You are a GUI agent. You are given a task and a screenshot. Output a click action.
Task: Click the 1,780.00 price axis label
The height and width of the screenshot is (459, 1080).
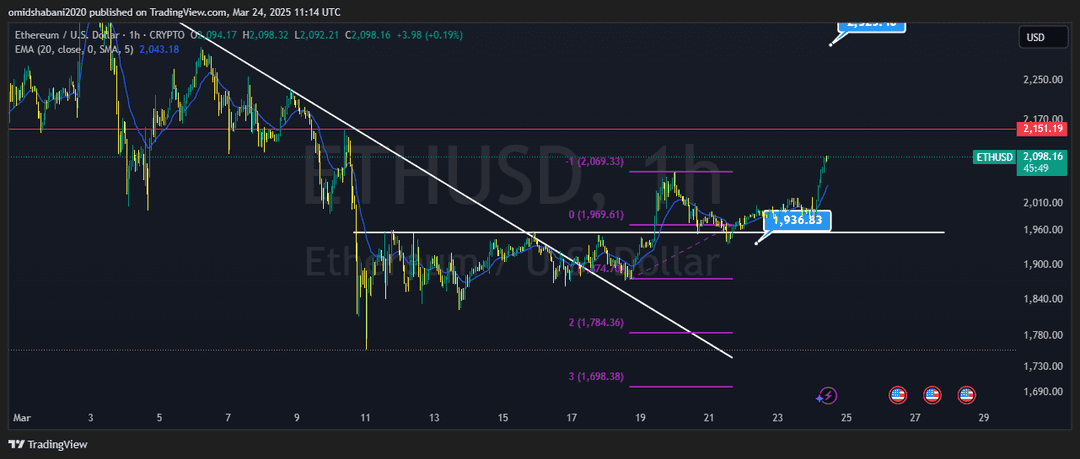point(1043,336)
